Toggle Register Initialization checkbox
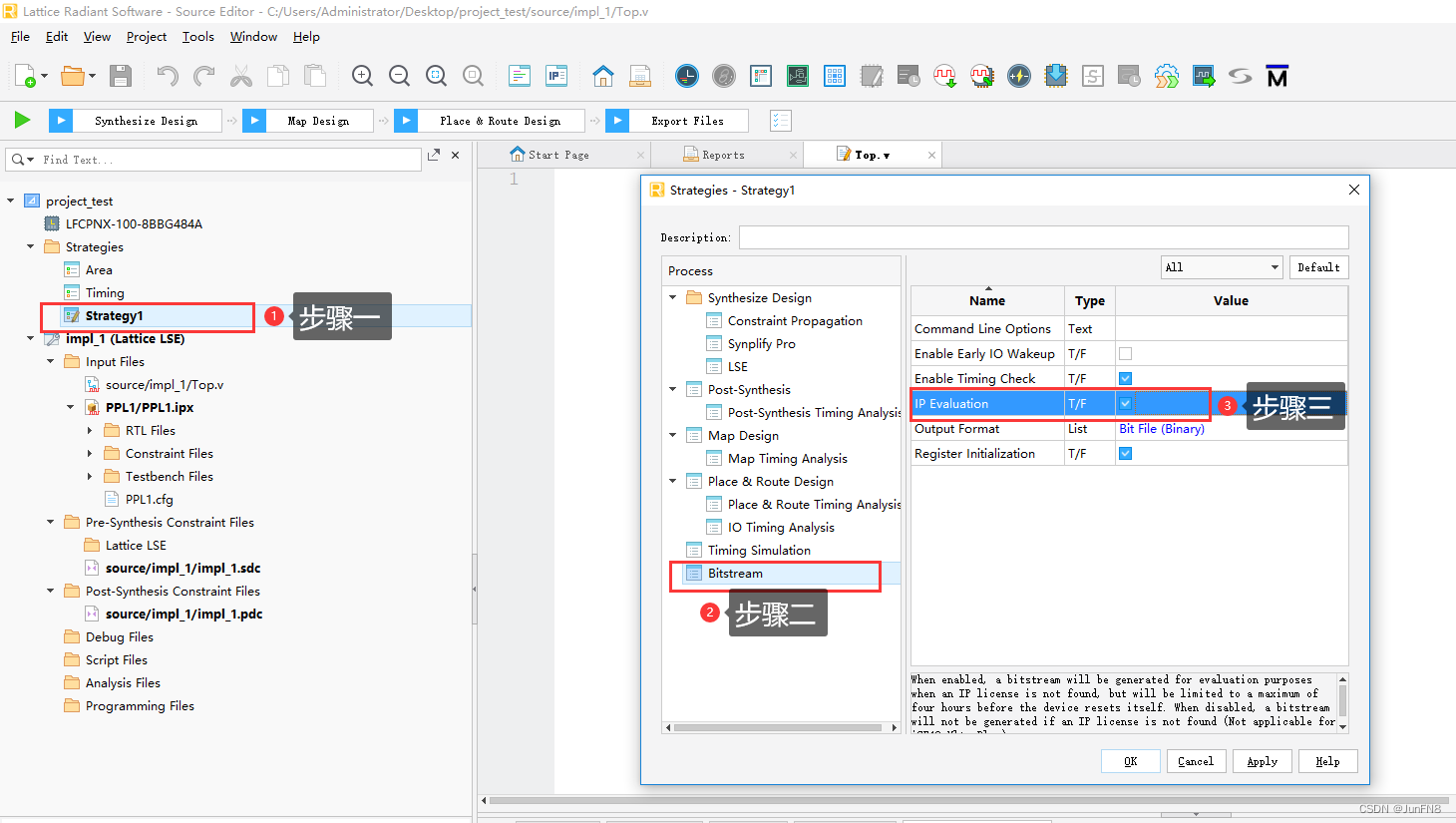This screenshot has height=823, width=1456. 1125,453
